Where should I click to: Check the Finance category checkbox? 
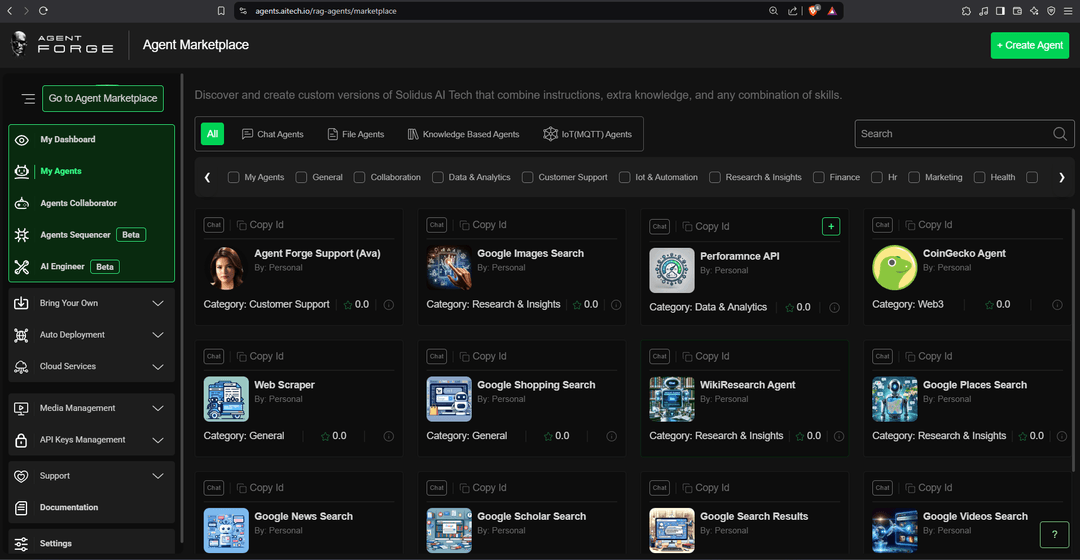click(819, 178)
